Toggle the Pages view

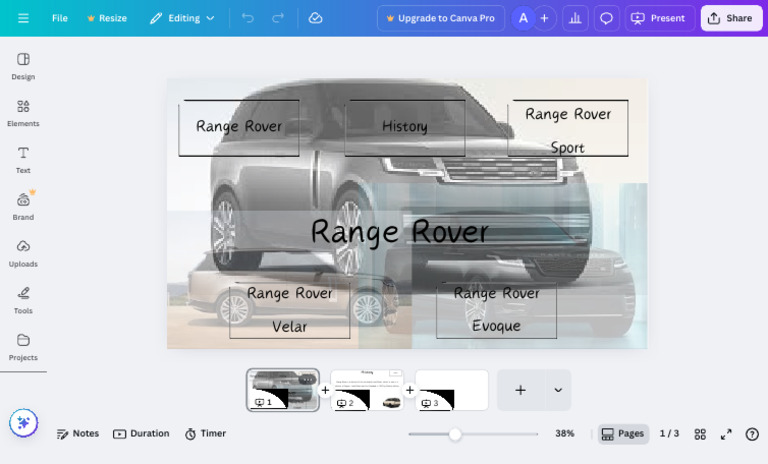coord(623,434)
